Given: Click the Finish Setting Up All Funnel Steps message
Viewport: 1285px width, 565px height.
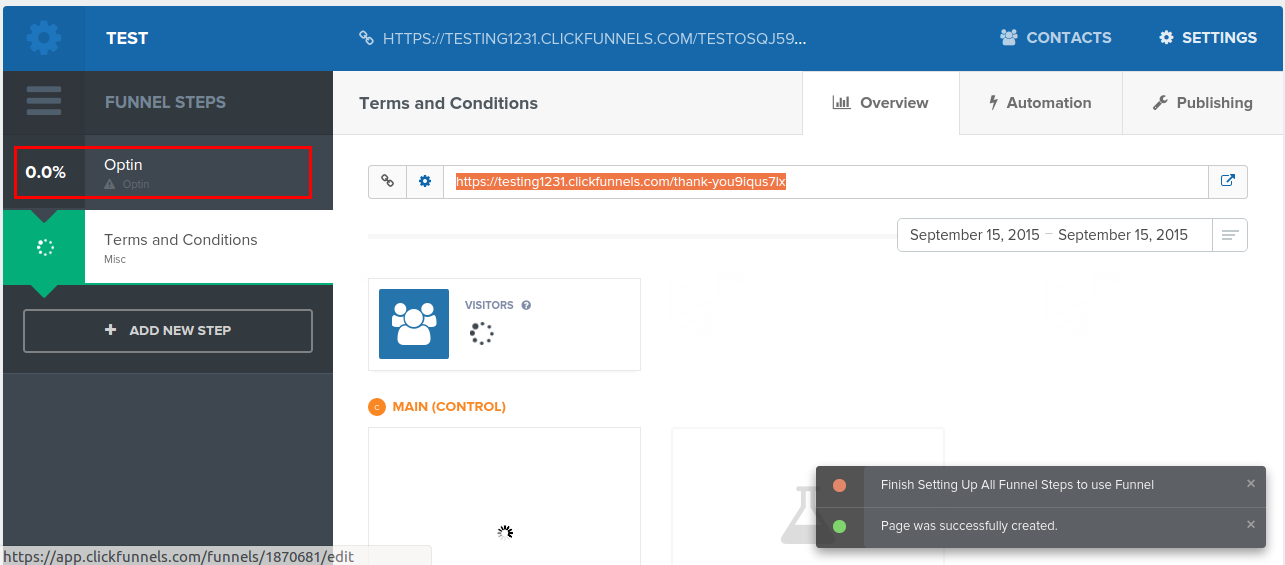Looking at the screenshot, I should coord(1017,485).
